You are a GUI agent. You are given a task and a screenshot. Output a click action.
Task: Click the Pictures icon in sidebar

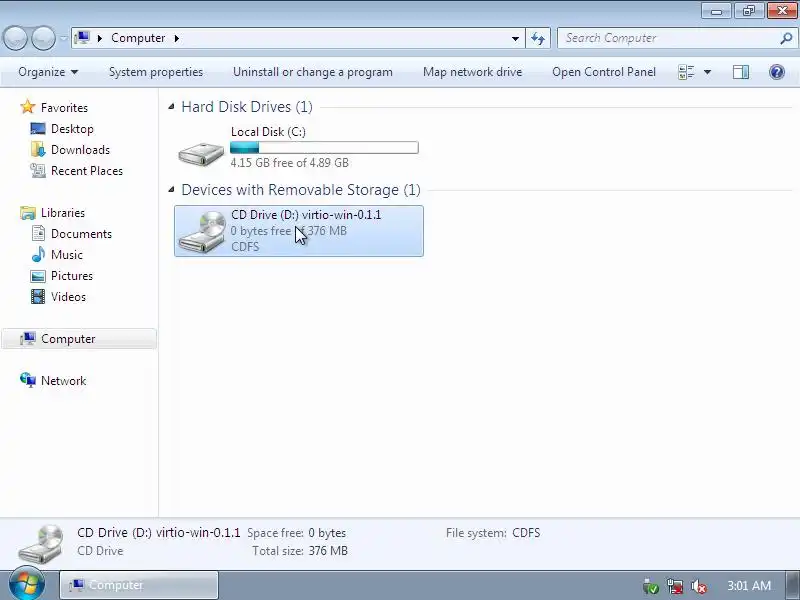38,276
